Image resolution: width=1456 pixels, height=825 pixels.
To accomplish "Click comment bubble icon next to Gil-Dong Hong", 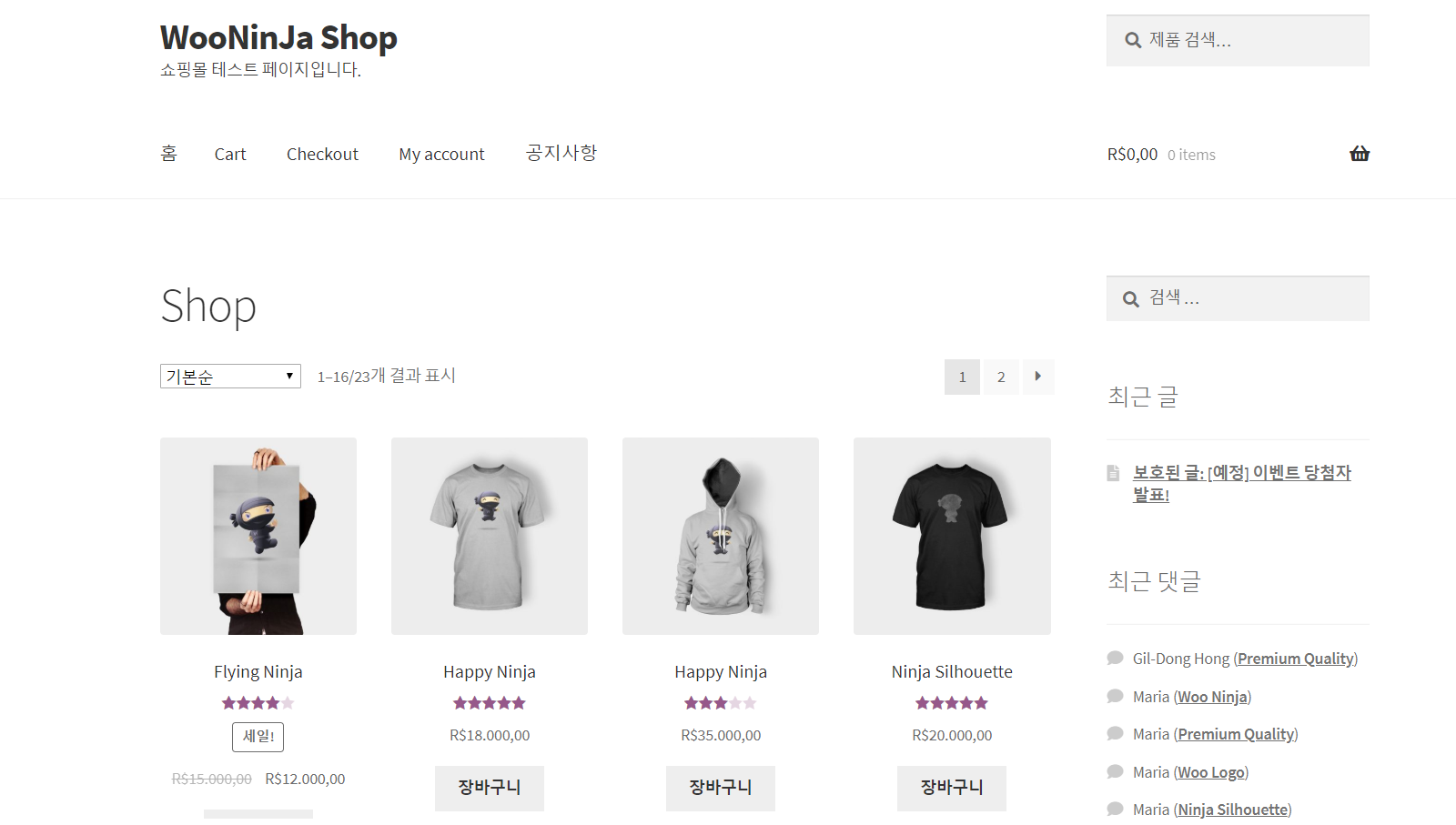I will click(x=1115, y=658).
